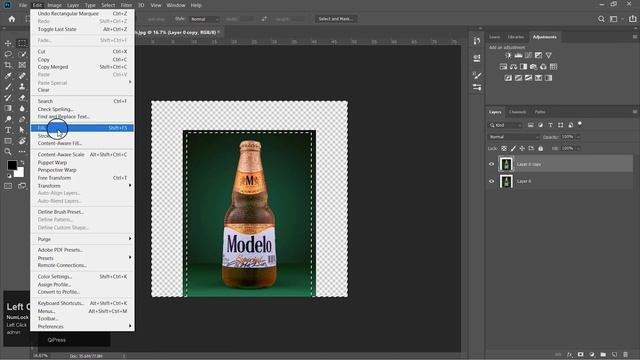Select the Zoom tool
The height and width of the screenshot is (360, 640).
[8, 152]
